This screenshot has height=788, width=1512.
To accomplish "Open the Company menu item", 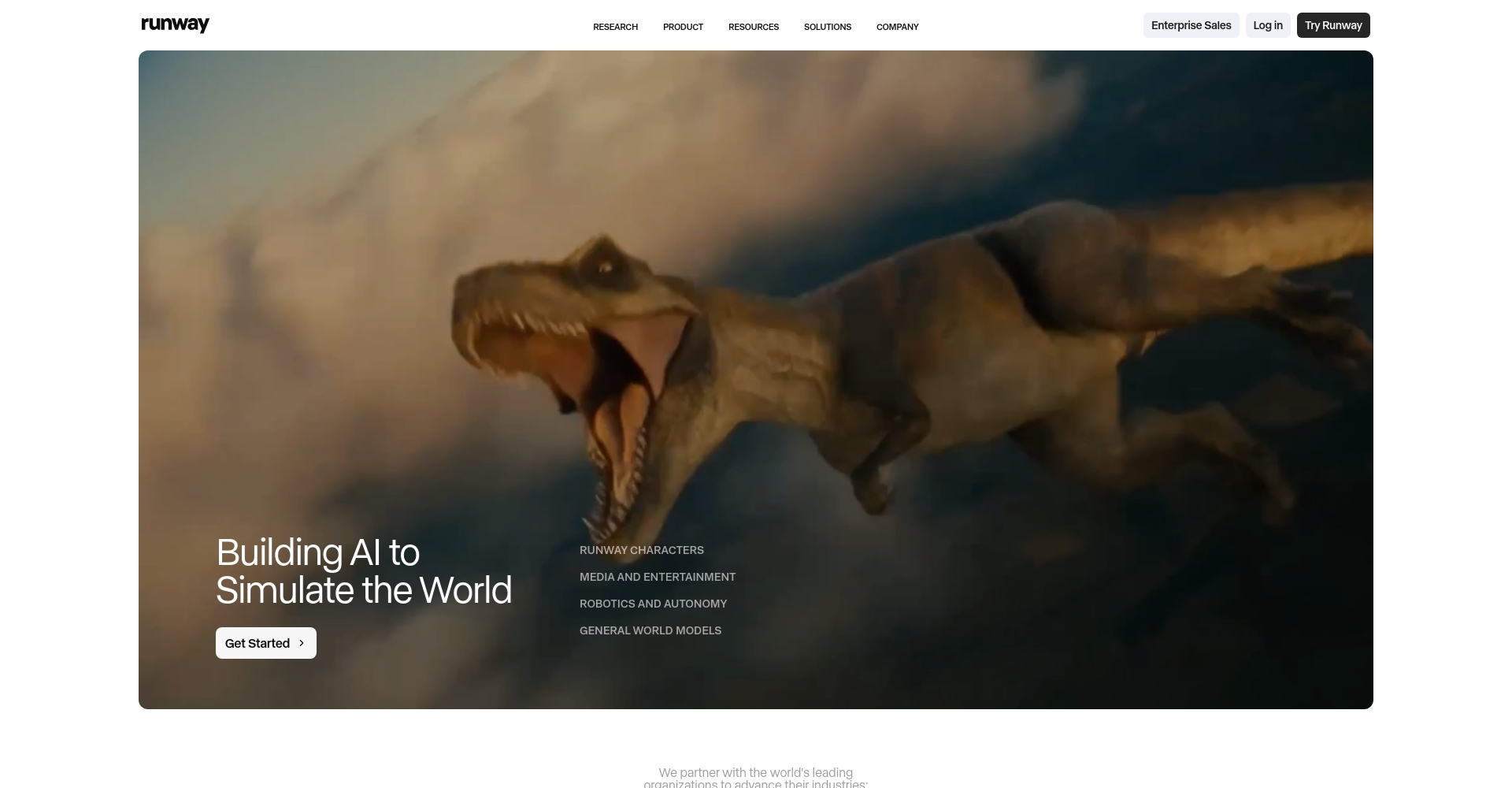I will (x=897, y=27).
